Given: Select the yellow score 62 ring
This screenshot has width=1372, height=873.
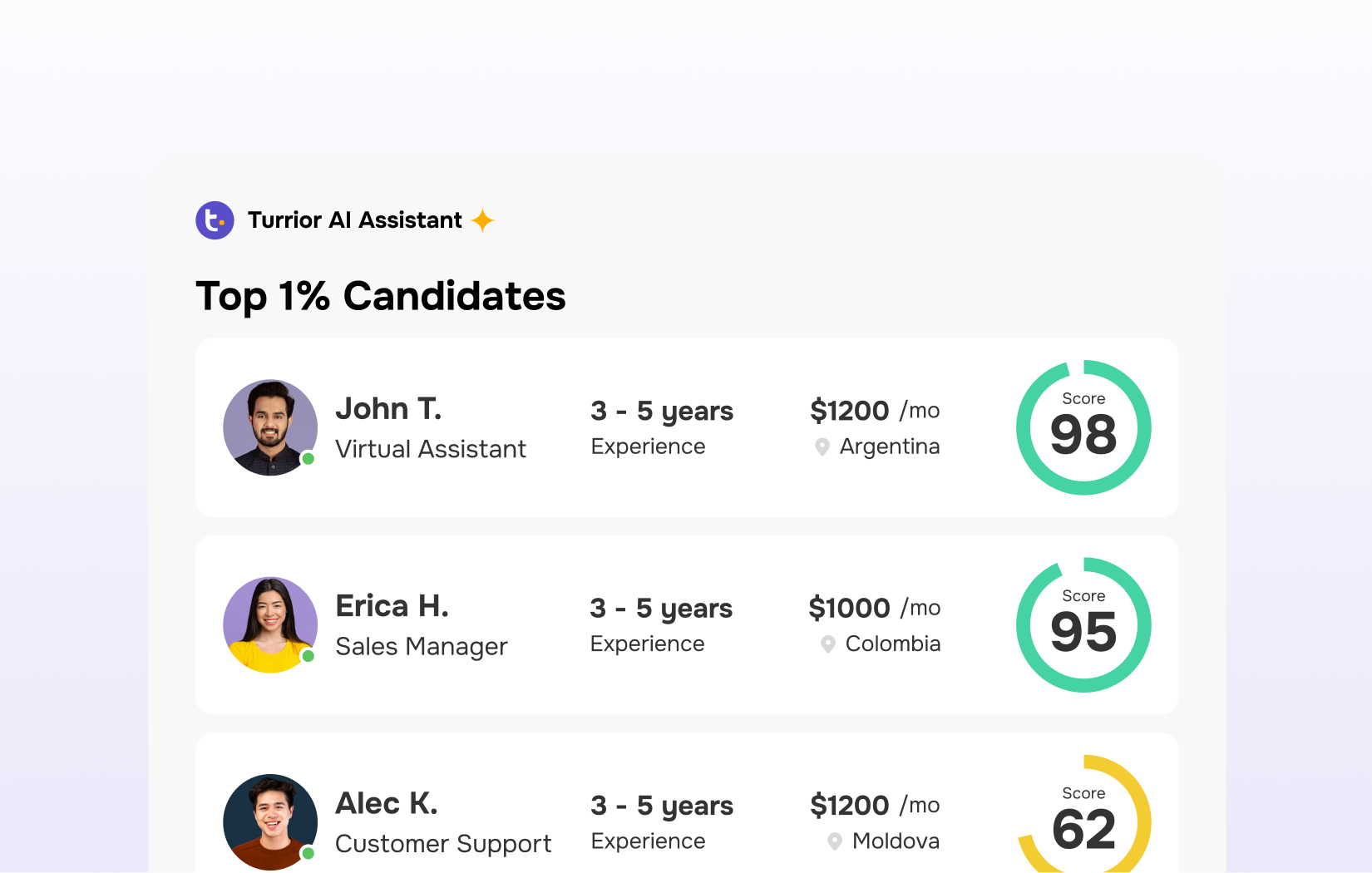Looking at the screenshot, I should (1083, 814).
